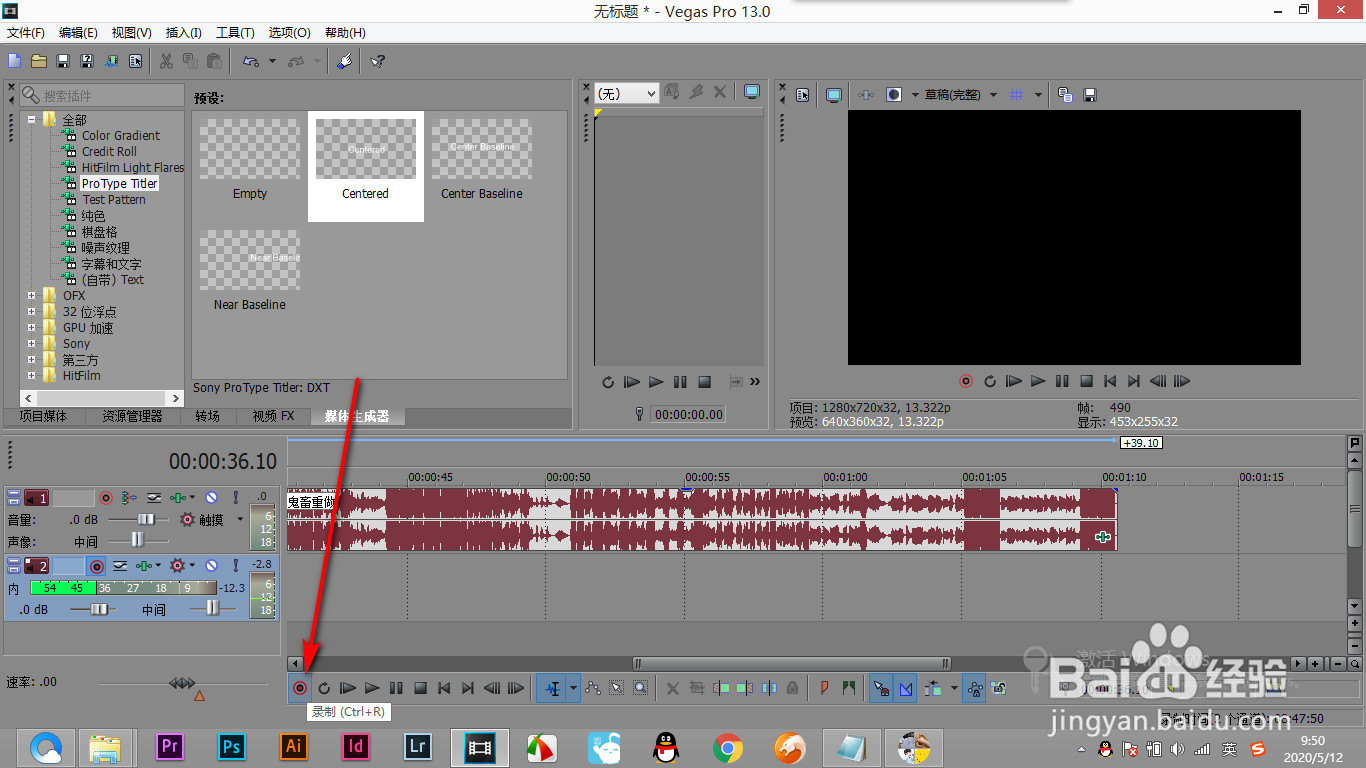Select the Selection Edit tool icon

616,688
